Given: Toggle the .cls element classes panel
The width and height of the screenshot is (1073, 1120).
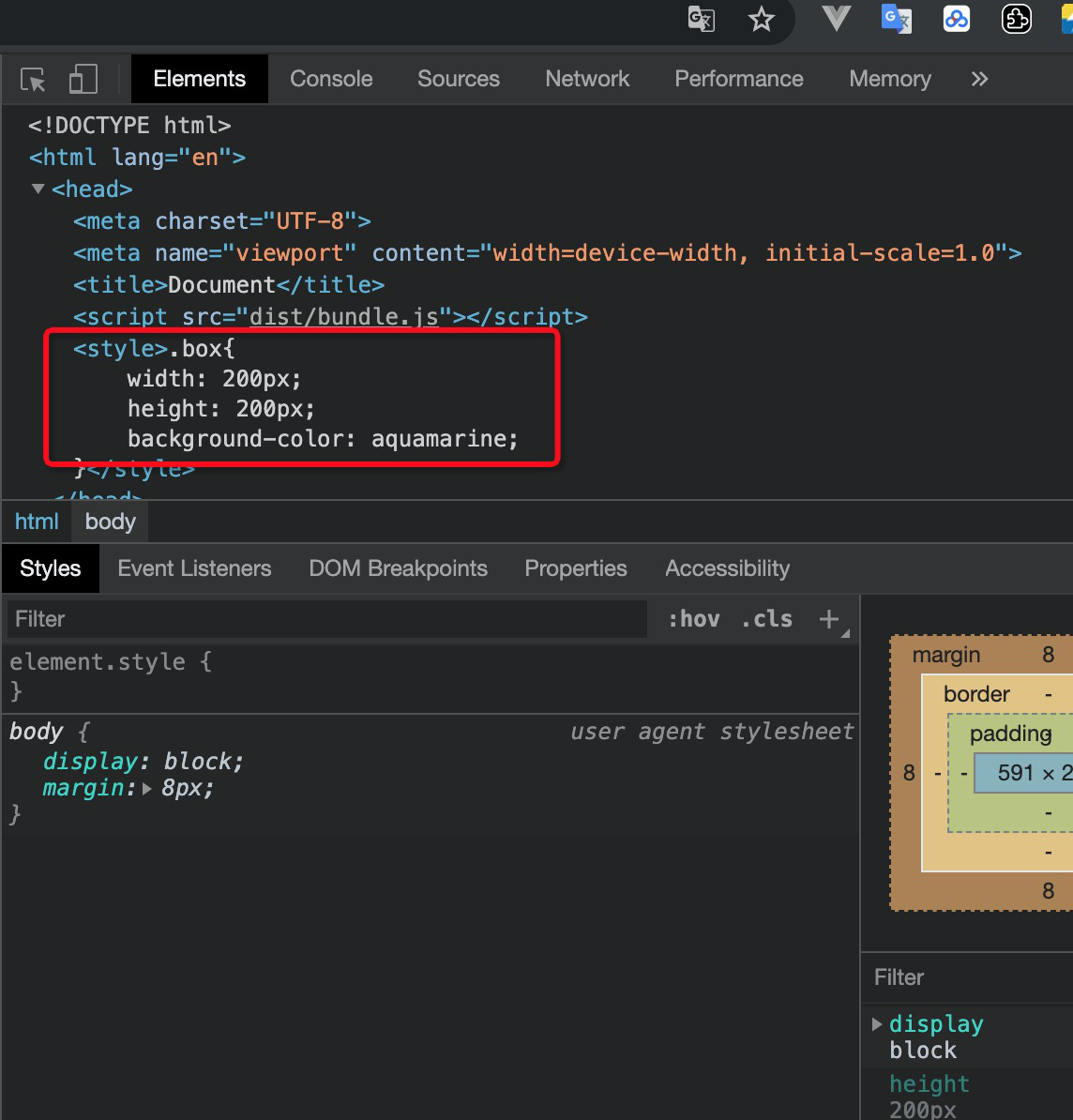Looking at the screenshot, I should point(767,619).
